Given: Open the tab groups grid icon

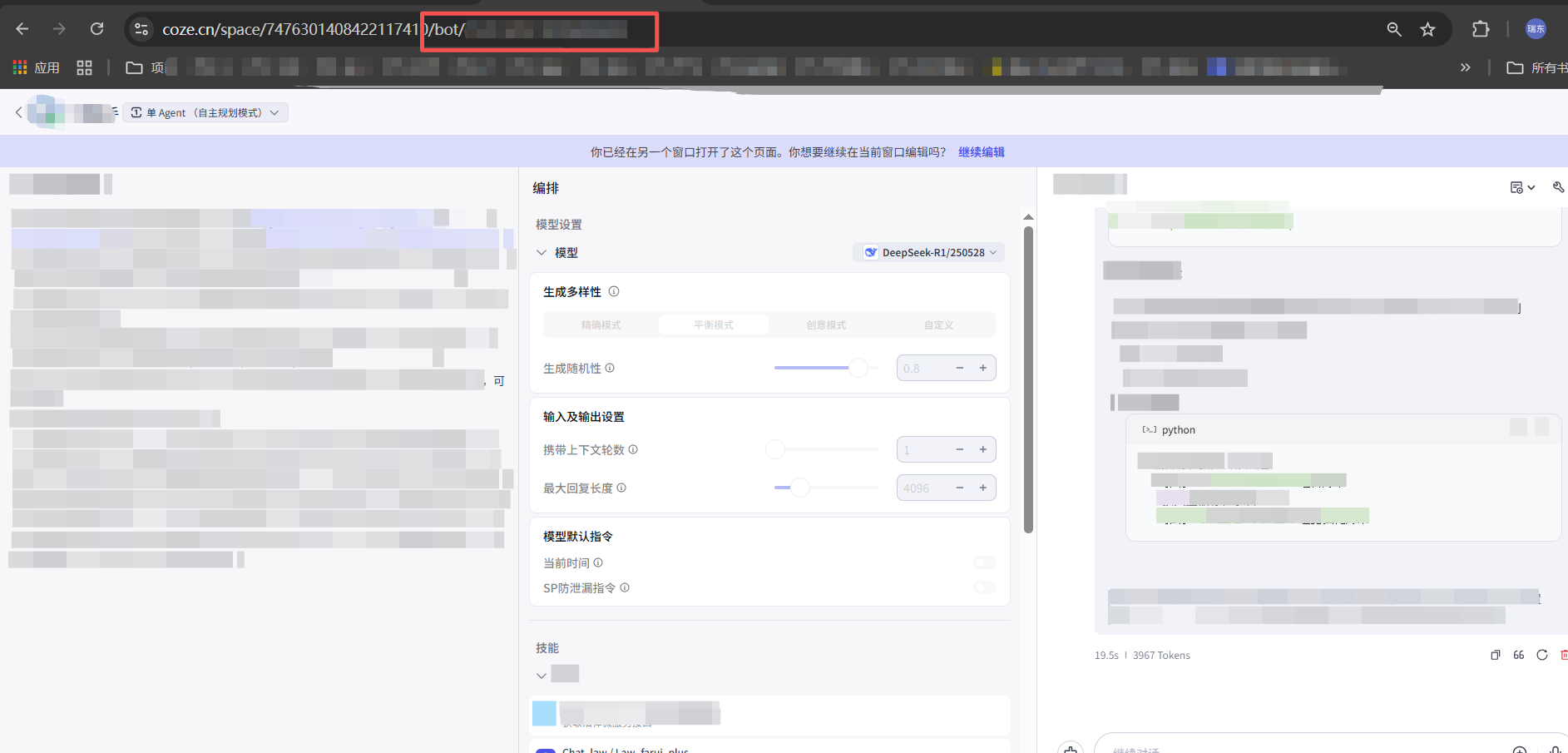Looking at the screenshot, I should point(84,67).
